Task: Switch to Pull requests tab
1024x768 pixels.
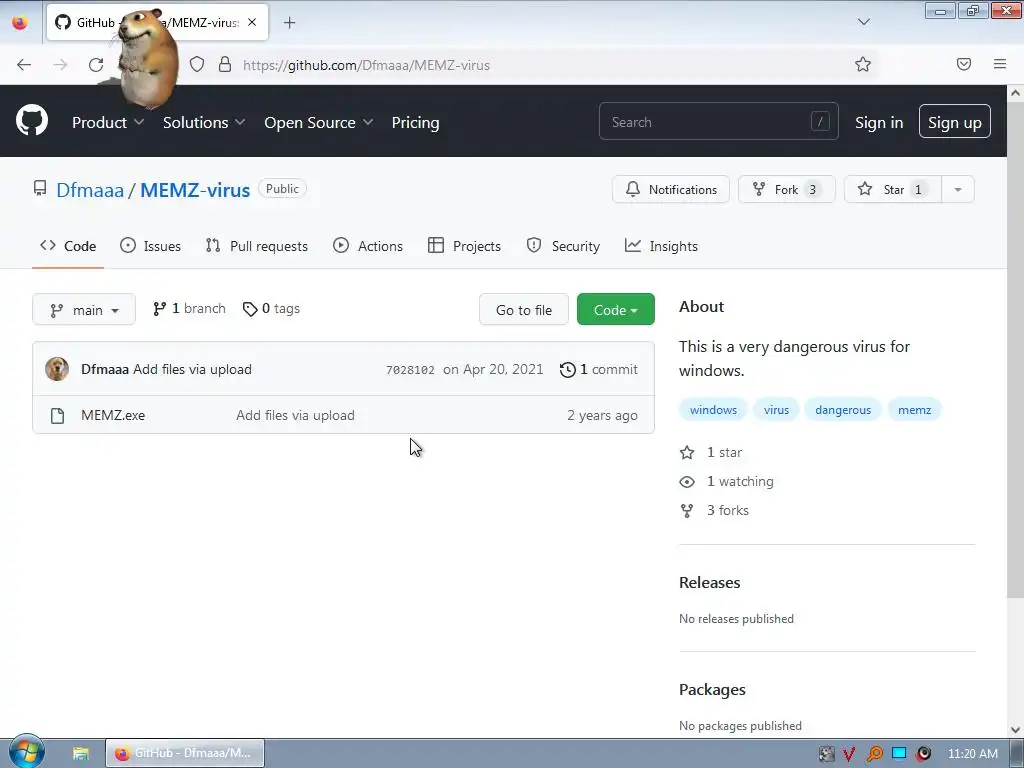Action: click(x=257, y=246)
